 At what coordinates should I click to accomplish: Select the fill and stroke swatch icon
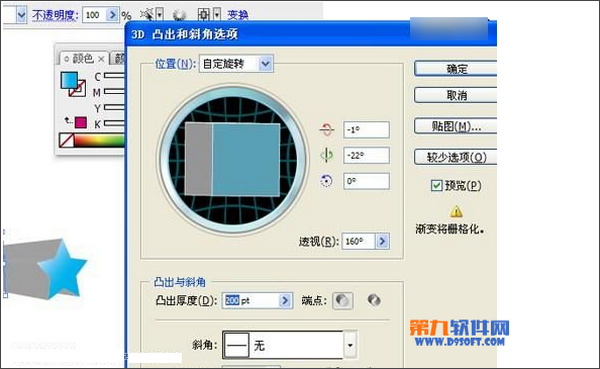click(73, 84)
